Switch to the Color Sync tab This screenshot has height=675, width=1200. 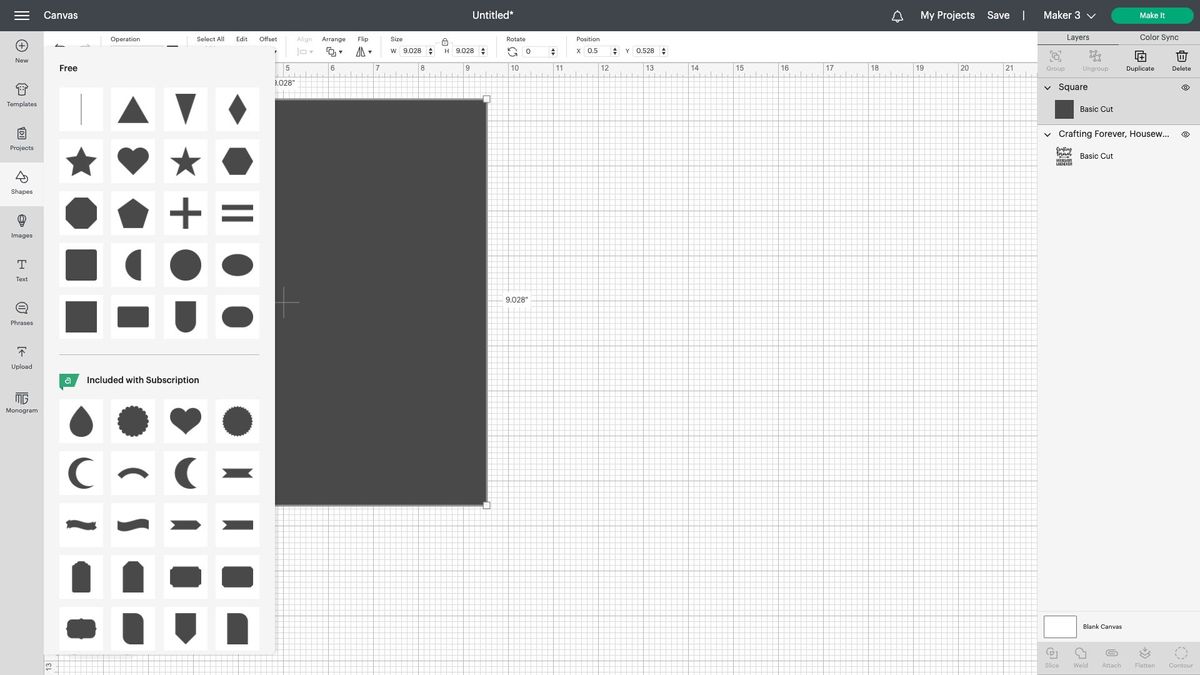pyautogui.click(x=1159, y=37)
